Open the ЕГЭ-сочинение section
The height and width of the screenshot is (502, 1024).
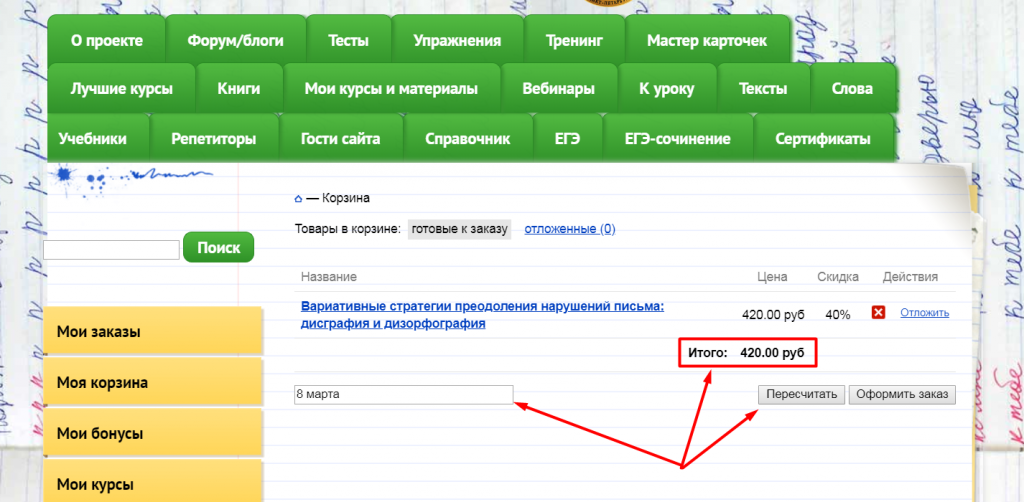pyautogui.click(x=677, y=139)
